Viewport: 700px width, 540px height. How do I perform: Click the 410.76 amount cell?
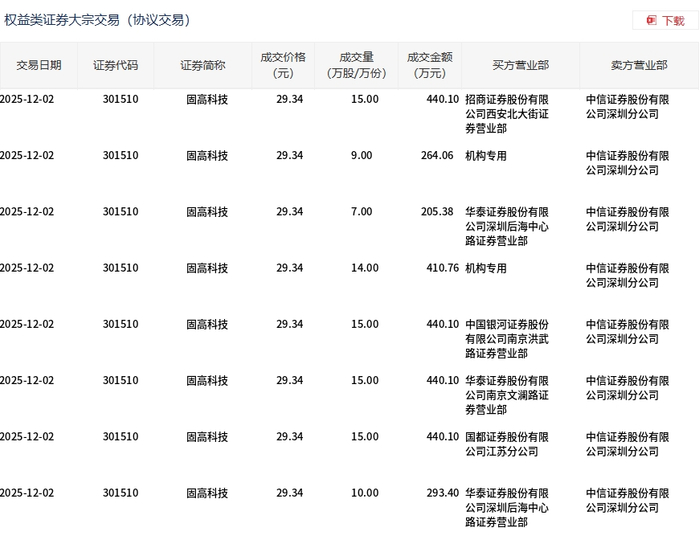(x=442, y=268)
